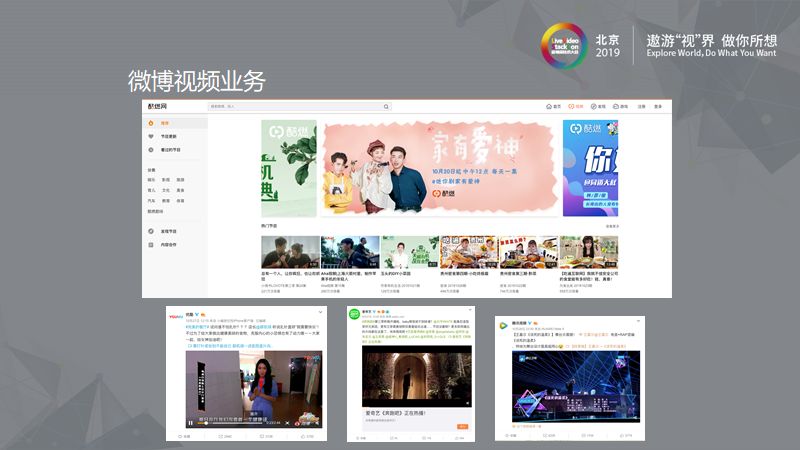Click the 热门节目 section heading
Viewport: 800px width, 450px height.
click(269, 226)
